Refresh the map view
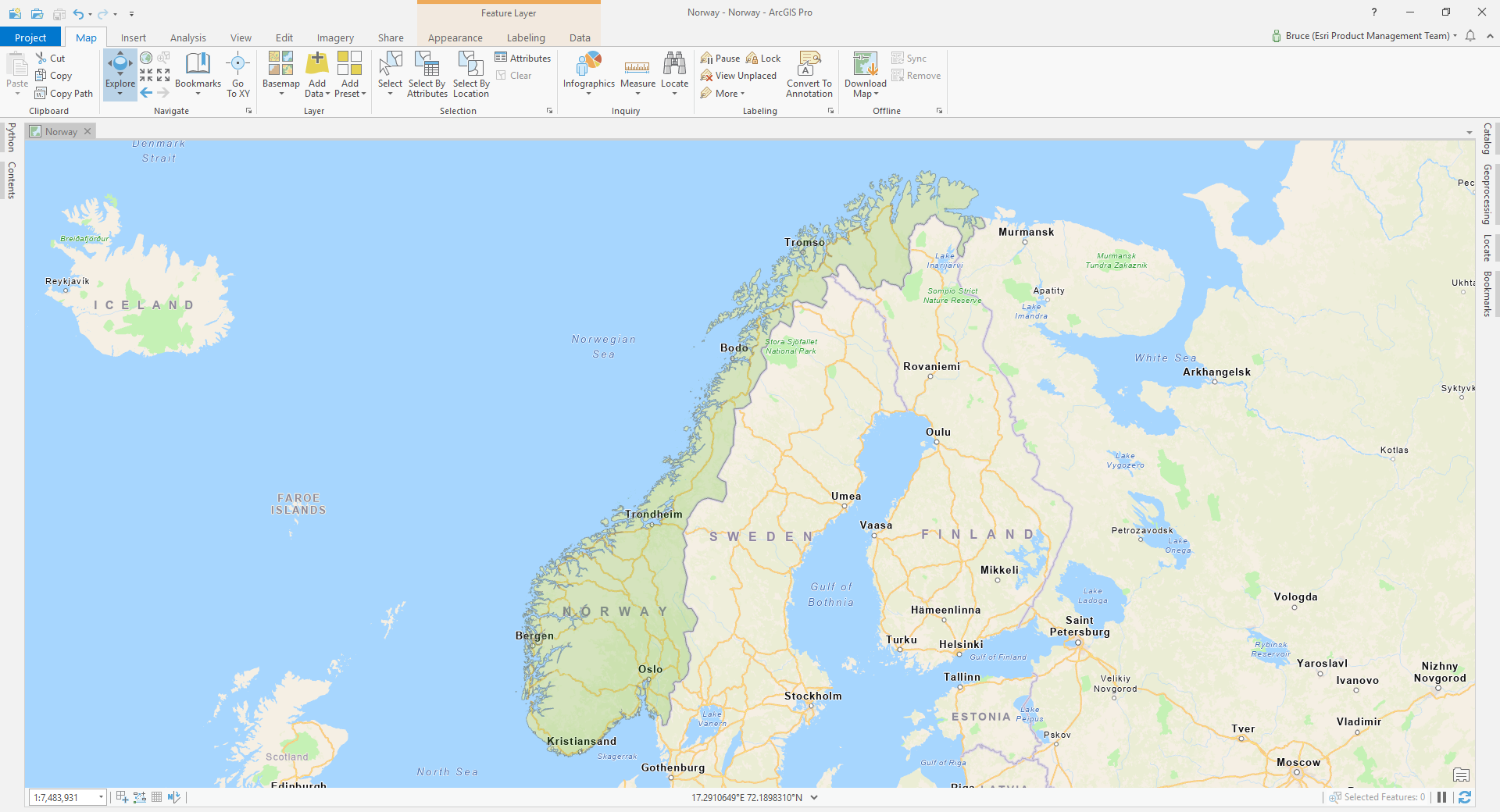This screenshot has height=812, width=1500. (x=1465, y=797)
